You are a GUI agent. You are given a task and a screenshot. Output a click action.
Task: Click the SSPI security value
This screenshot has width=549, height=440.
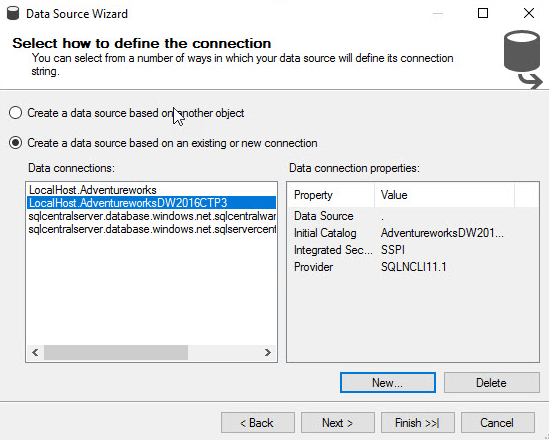392,250
